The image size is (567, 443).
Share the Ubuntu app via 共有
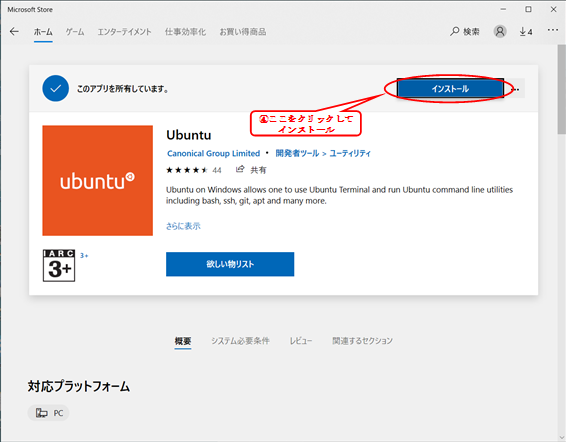click(251, 170)
